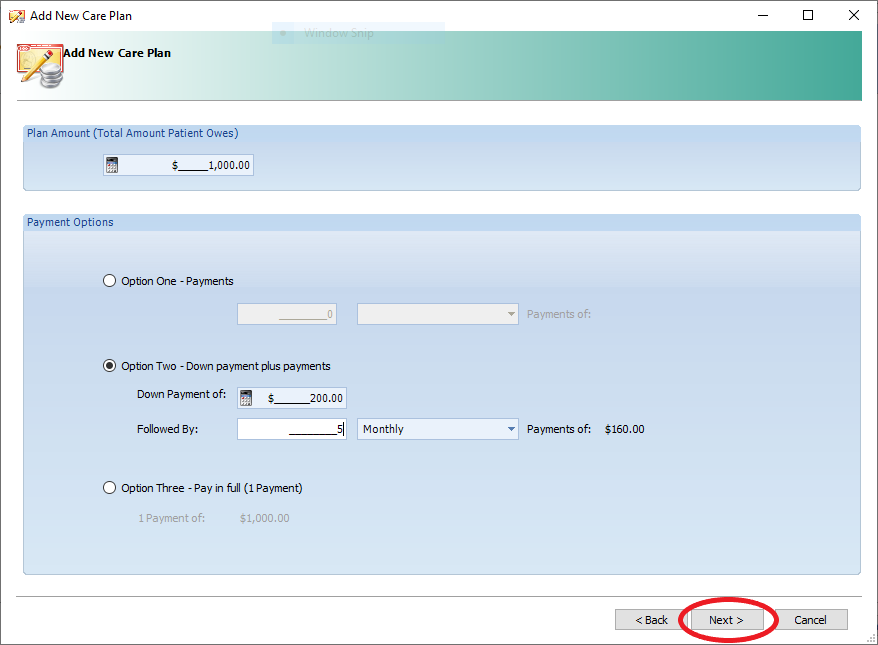This screenshot has height=645, width=878.
Task: Open the calculator in the Down Payment field
Action: click(246, 398)
